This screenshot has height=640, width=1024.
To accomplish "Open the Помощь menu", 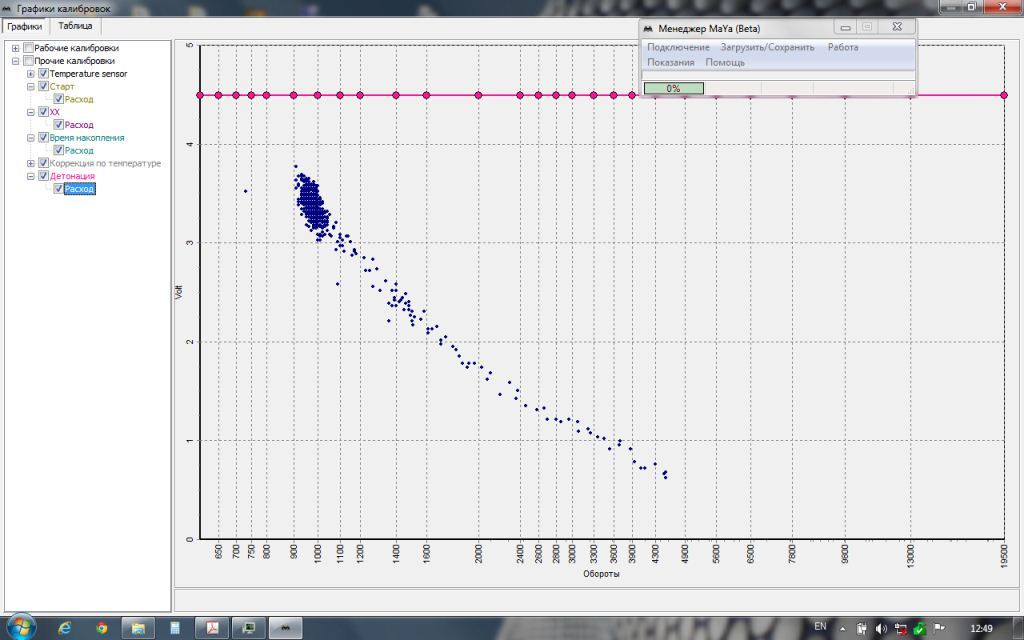I will [x=725, y=62].
